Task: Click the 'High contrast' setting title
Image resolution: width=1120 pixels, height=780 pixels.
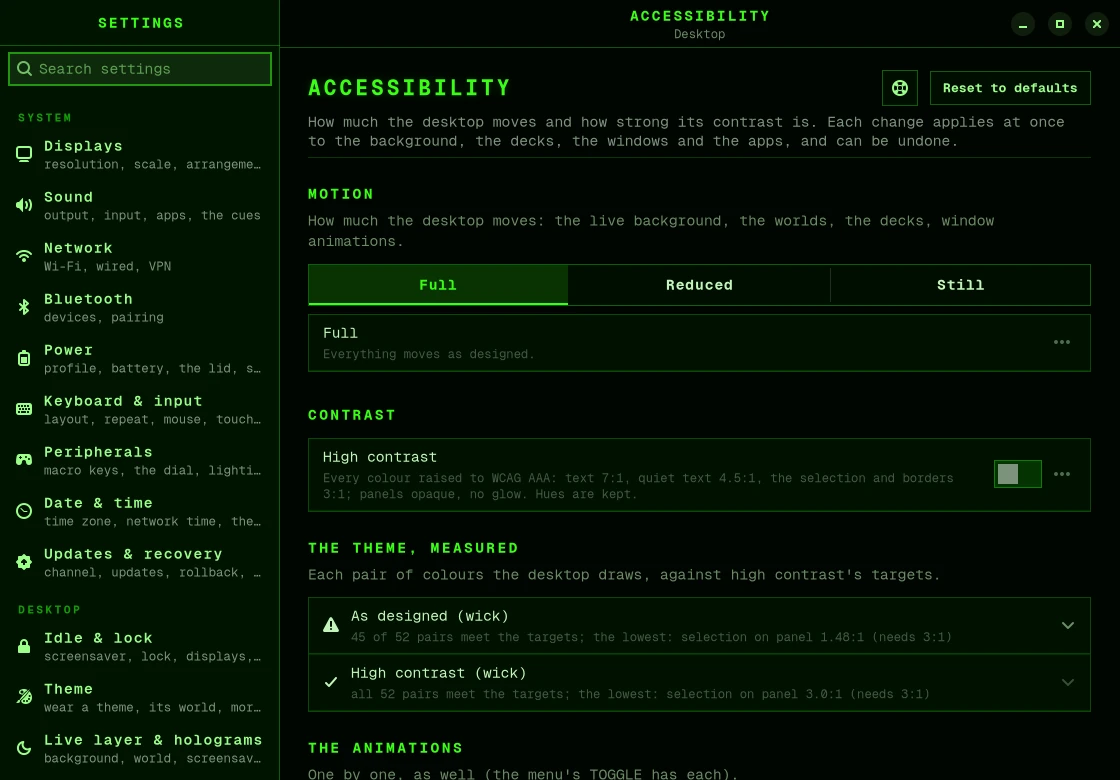Action: [x=379, y=457]
